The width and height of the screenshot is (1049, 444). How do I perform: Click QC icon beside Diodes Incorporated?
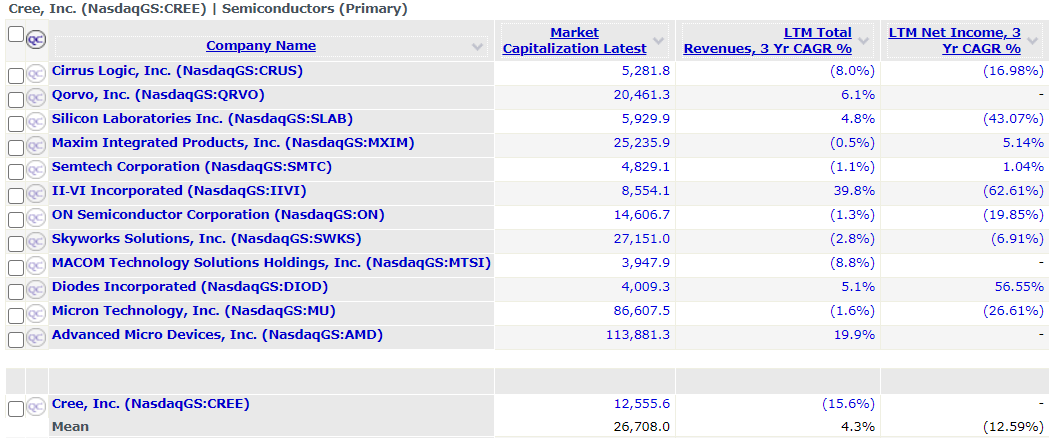pyautogui.click(x=35, y=291)
